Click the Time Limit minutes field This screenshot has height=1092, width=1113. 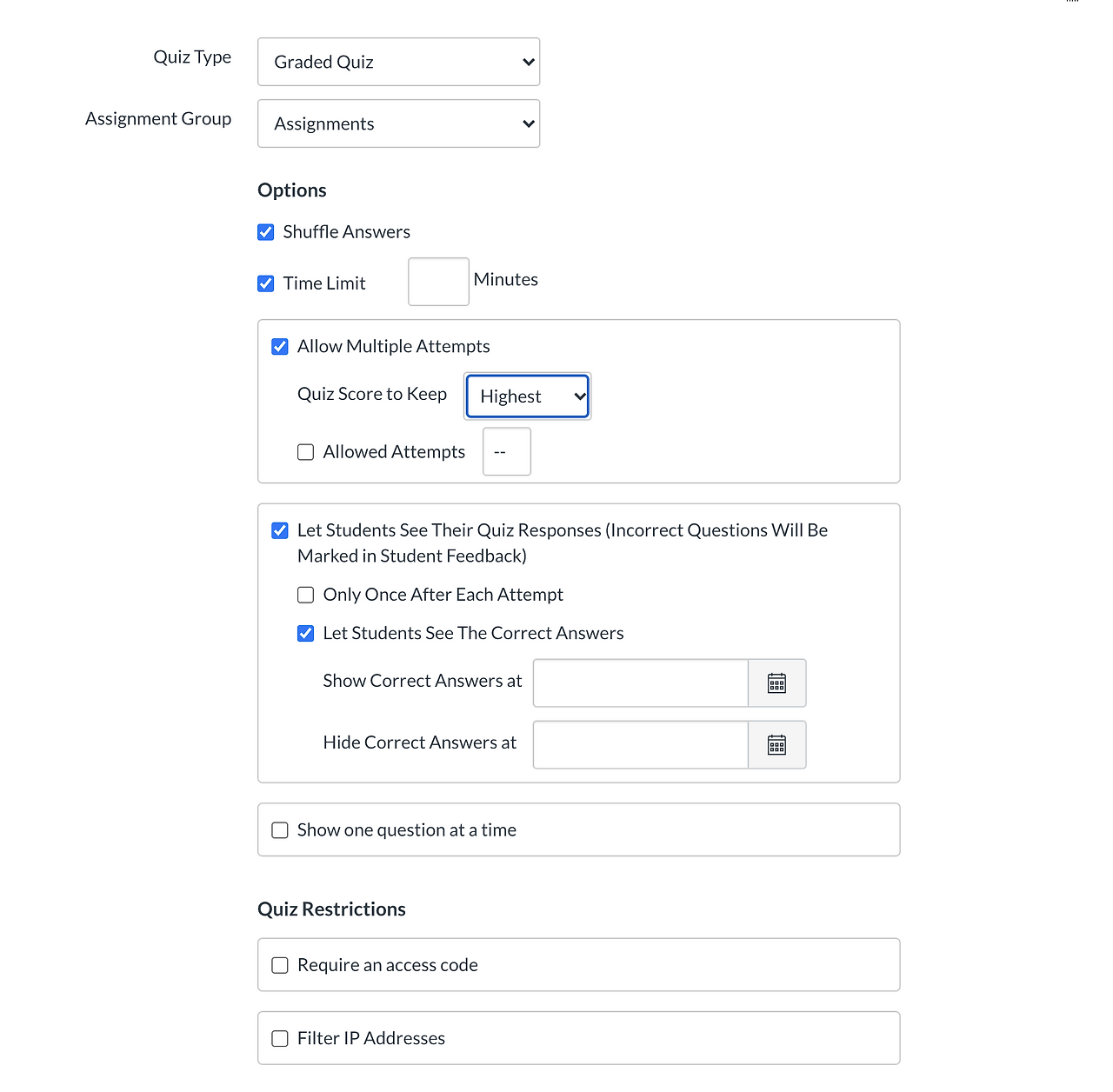tap(438, 282)
